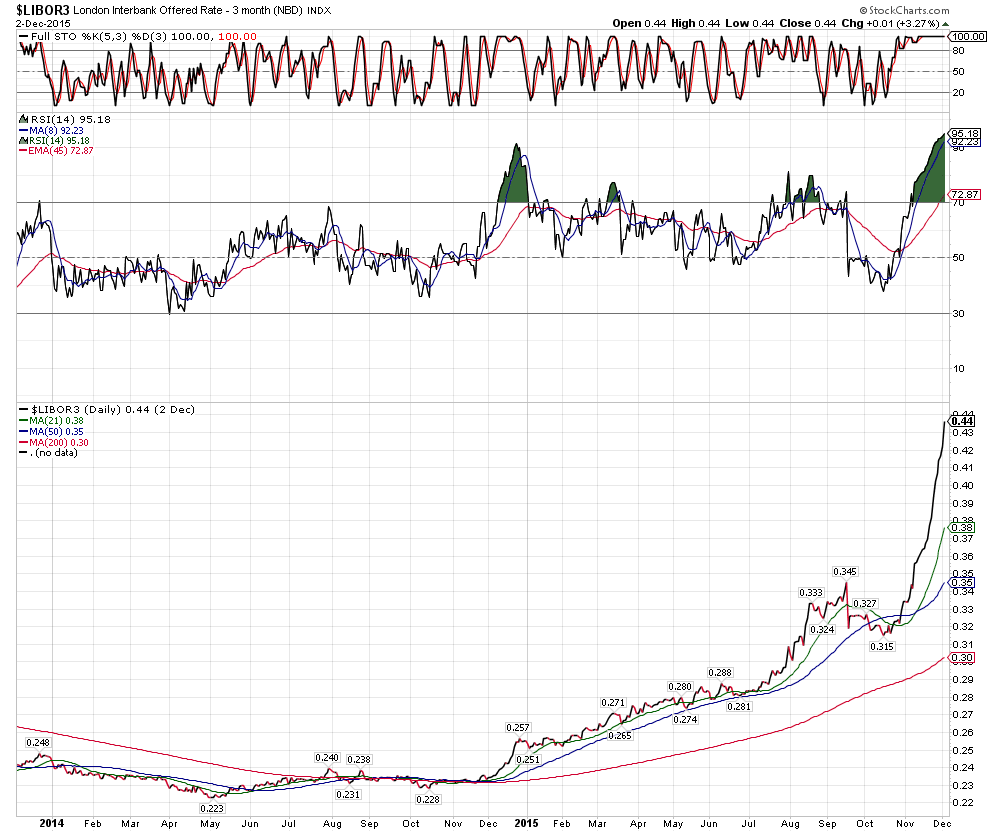Click the Chg +0.01 (+3.27%) readout
The image size is (990, 832).
tap(890, 23)
